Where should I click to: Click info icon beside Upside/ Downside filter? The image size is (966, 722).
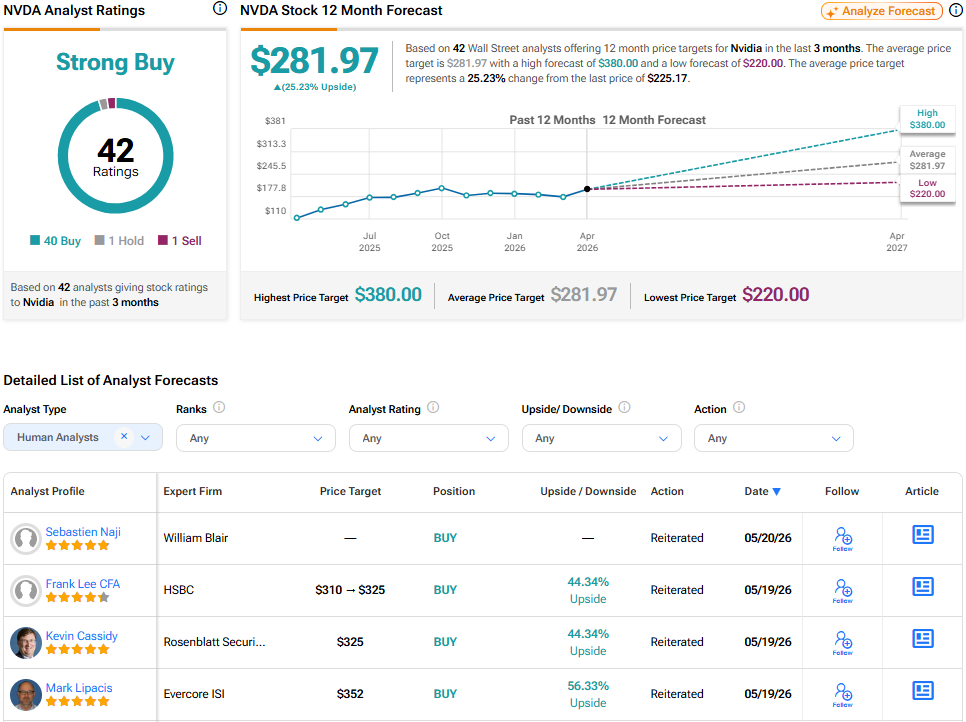pyautogui.click(x=624, y=408)
